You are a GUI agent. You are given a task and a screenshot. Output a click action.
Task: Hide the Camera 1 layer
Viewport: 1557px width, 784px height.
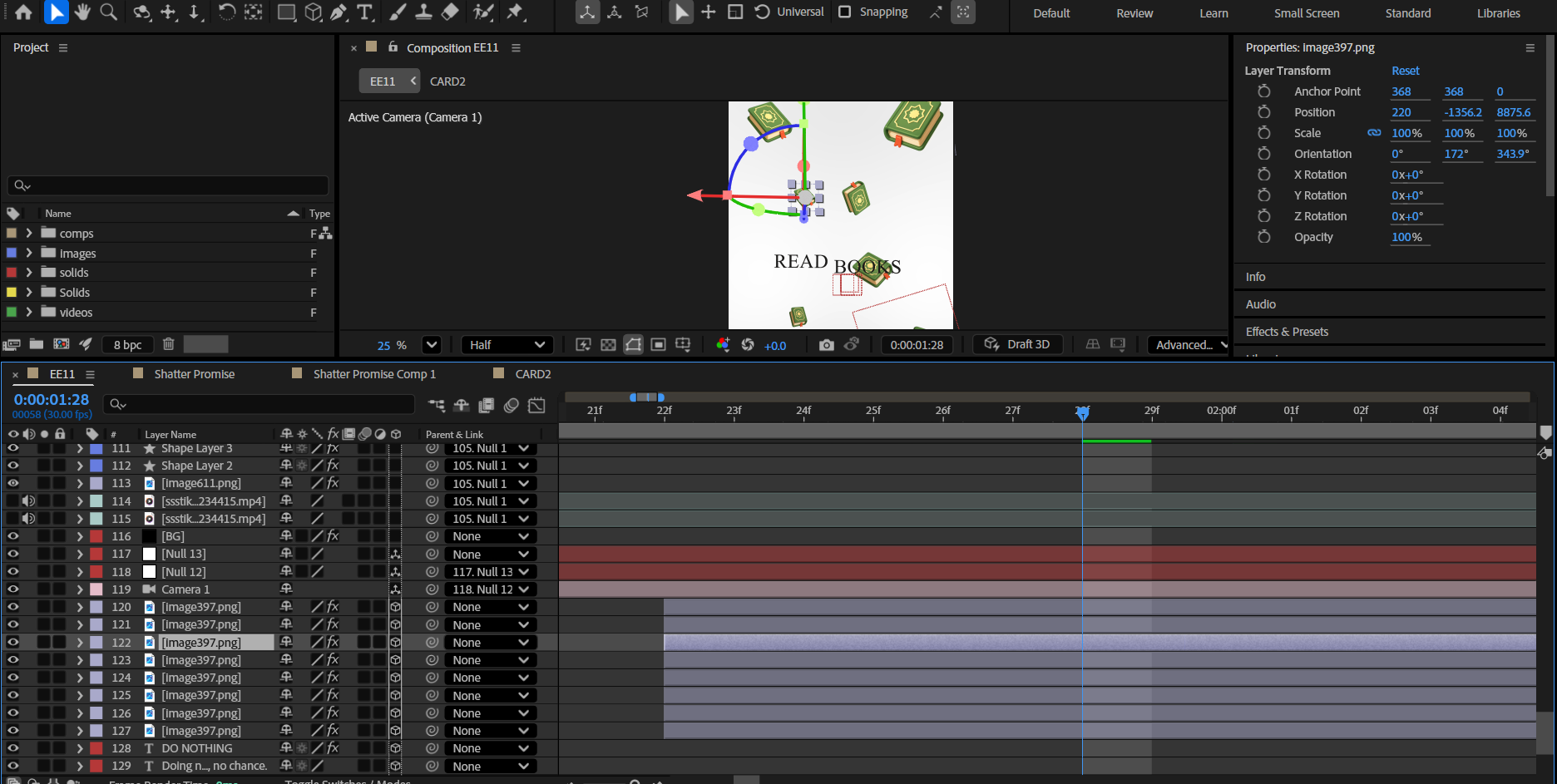point(13,589)
